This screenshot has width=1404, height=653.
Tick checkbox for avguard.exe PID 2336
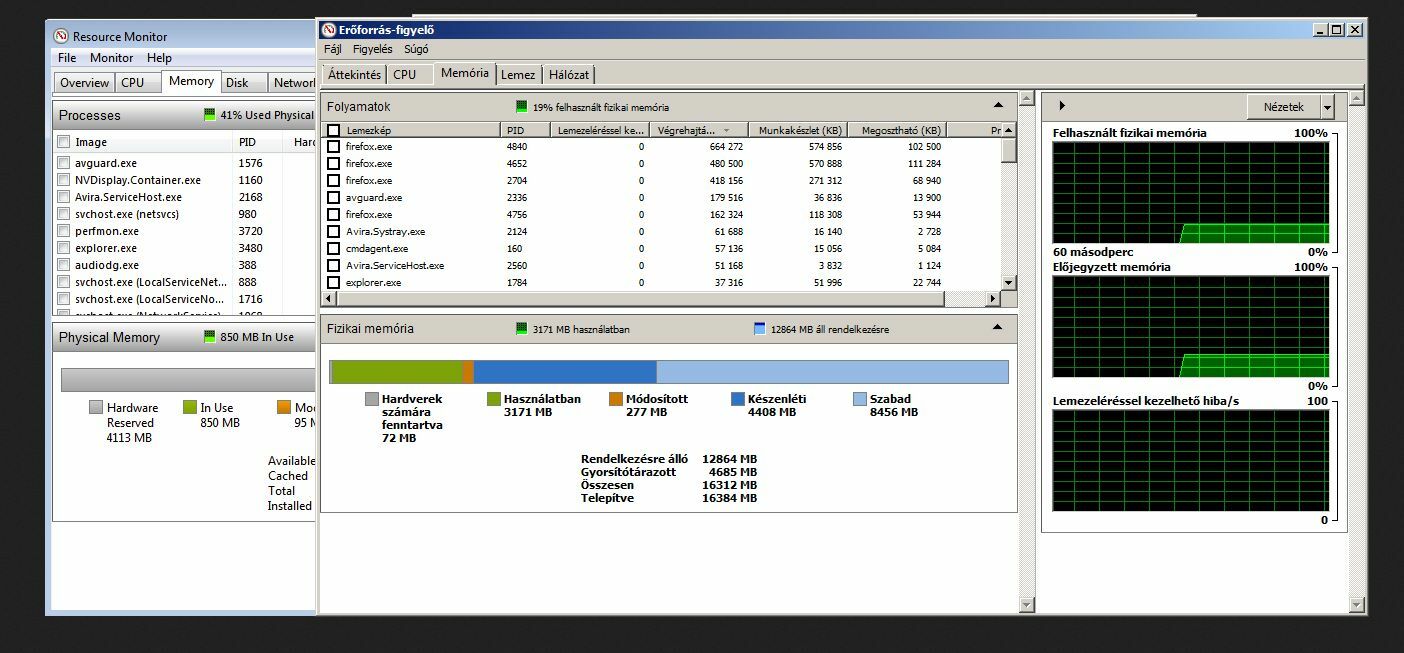(333, 197)
